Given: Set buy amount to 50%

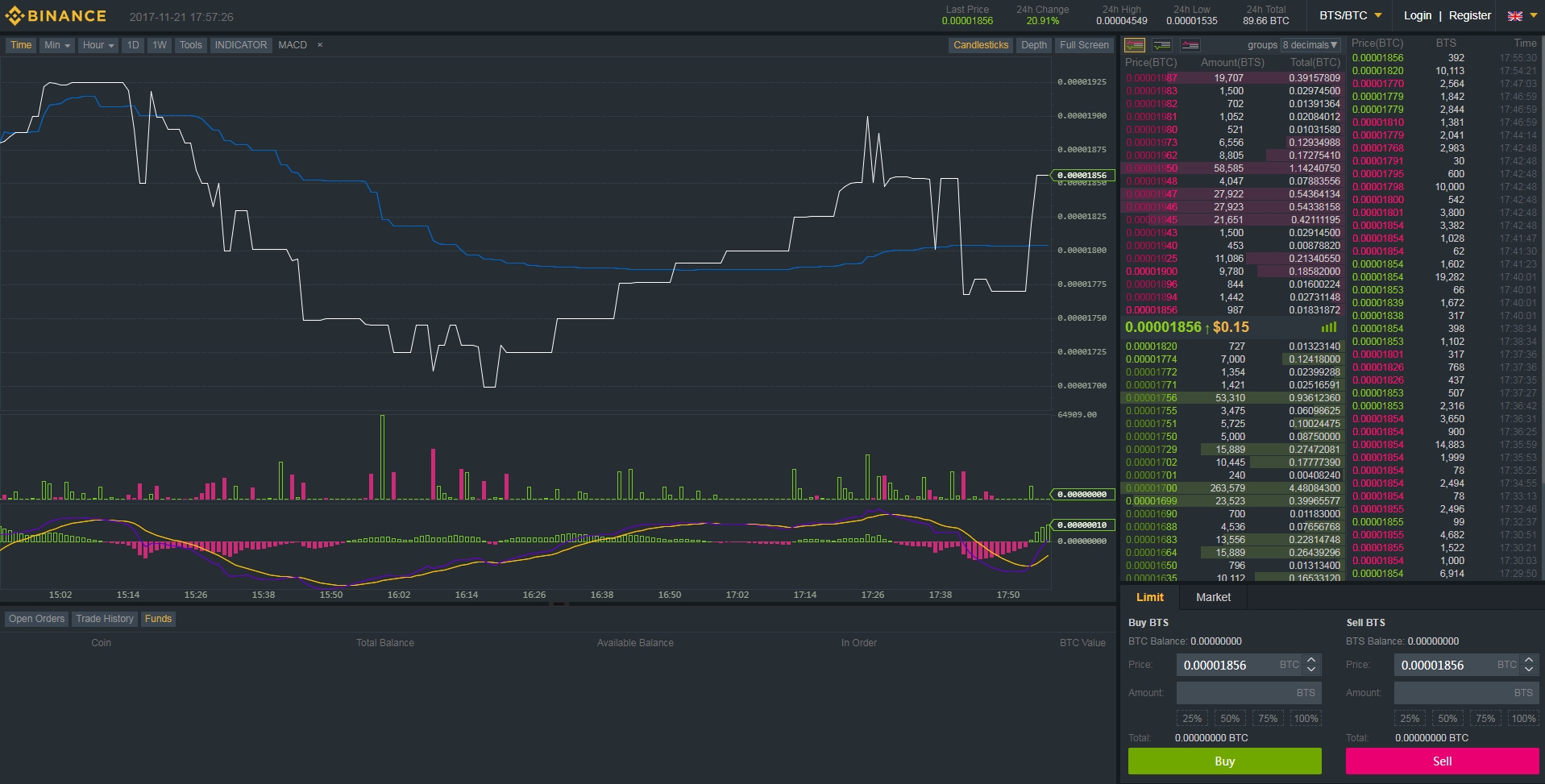Looking at the screenshot, I should click(1230, 719).
